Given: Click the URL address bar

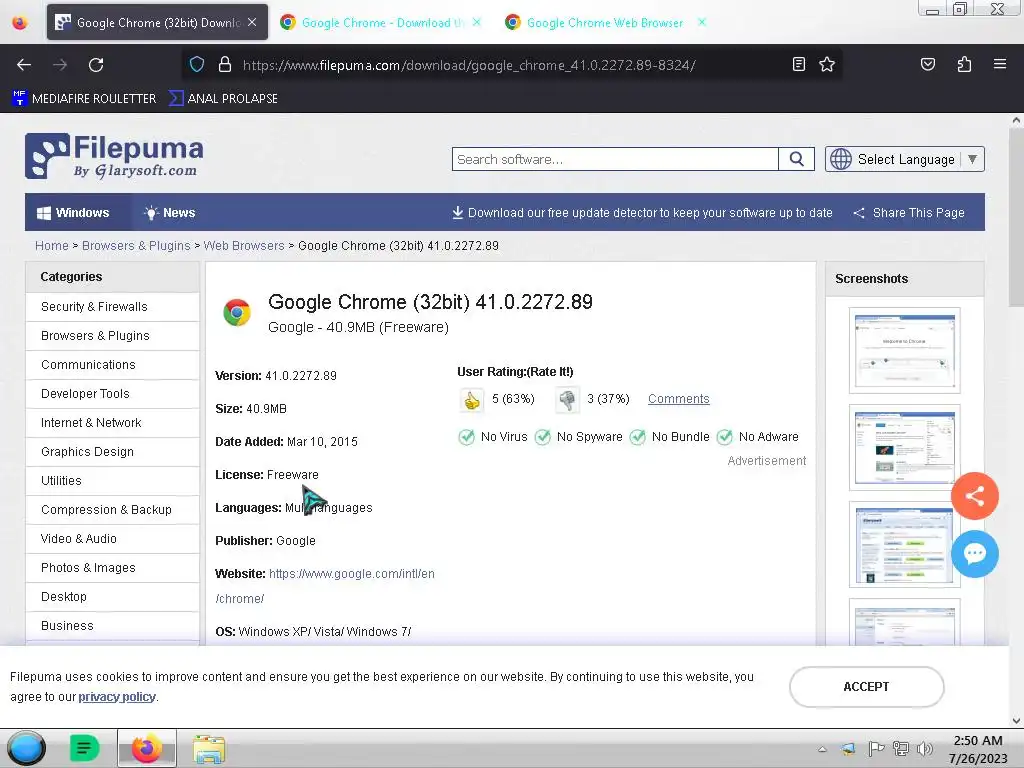Looking at the screenshot, I should [x=509, y=65].
